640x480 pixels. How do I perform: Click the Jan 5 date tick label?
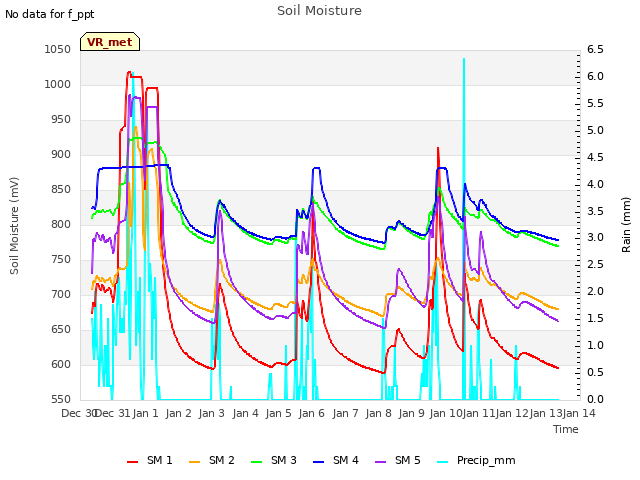[278, 413]
